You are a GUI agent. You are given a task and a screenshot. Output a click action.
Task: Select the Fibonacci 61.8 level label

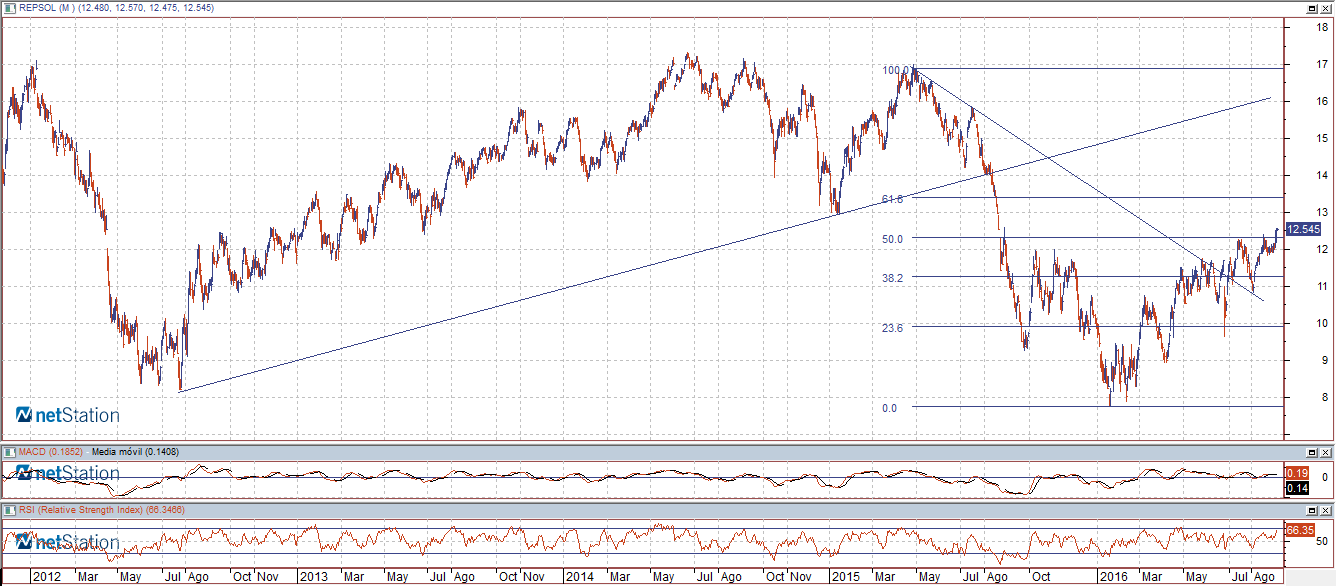click(892, 199)
